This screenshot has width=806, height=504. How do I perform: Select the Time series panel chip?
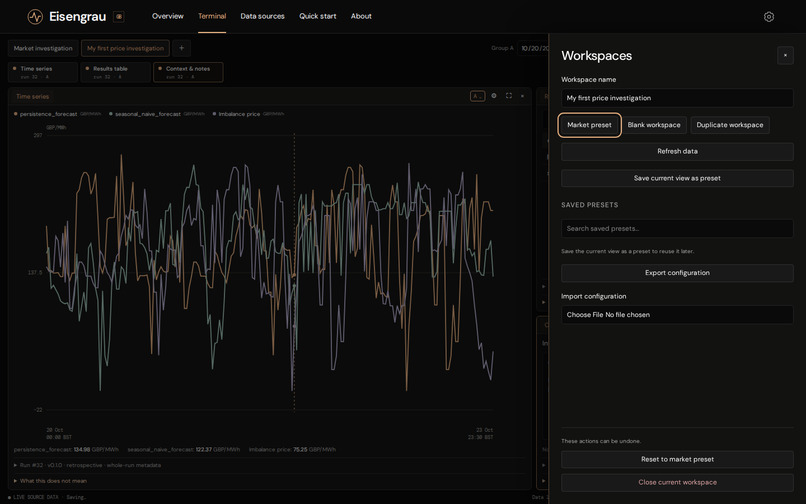point(43,72)
